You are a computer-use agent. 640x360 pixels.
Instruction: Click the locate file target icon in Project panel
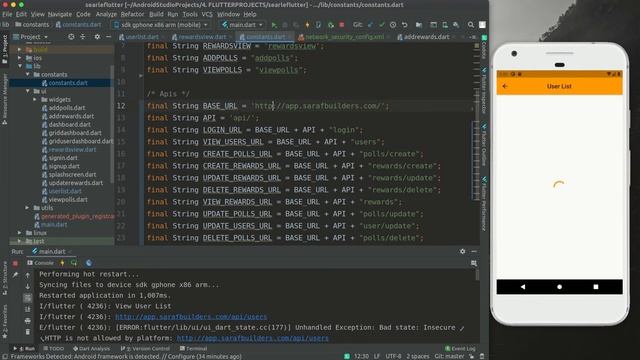click(x=71, y=37)
